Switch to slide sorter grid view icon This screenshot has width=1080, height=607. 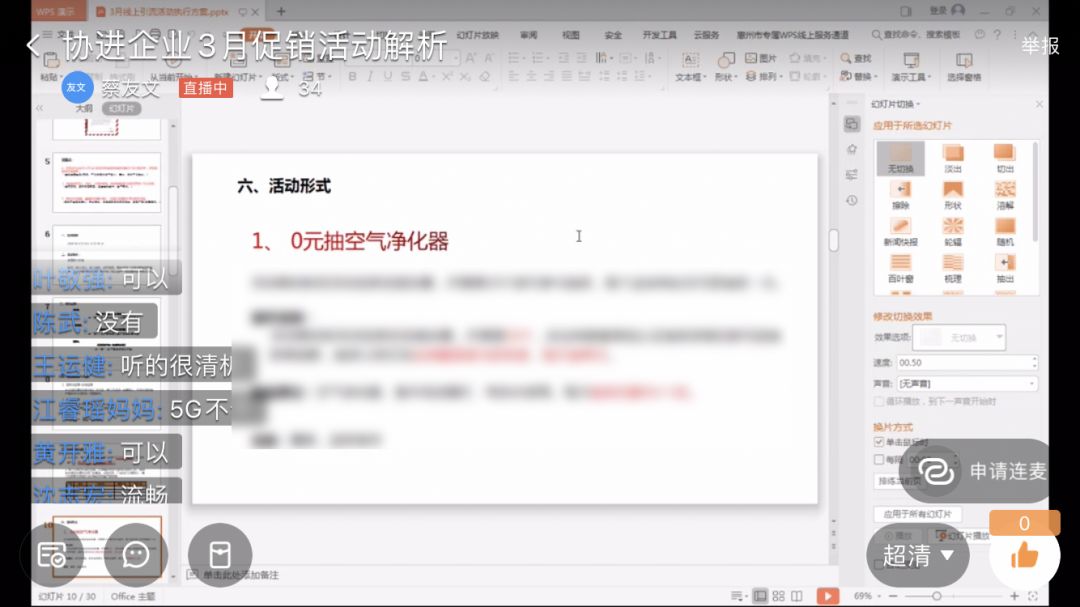pyautogui.click(x=778, y=596)
